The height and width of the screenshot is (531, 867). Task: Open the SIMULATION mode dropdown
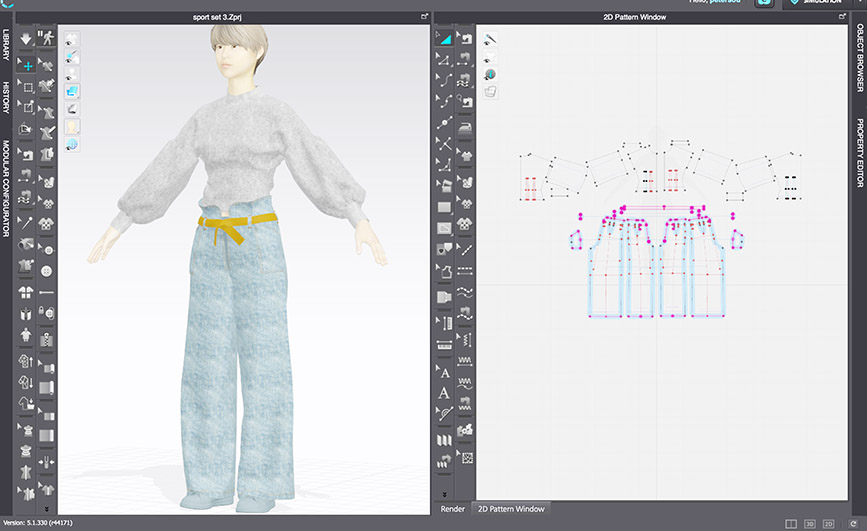[825, 4]
